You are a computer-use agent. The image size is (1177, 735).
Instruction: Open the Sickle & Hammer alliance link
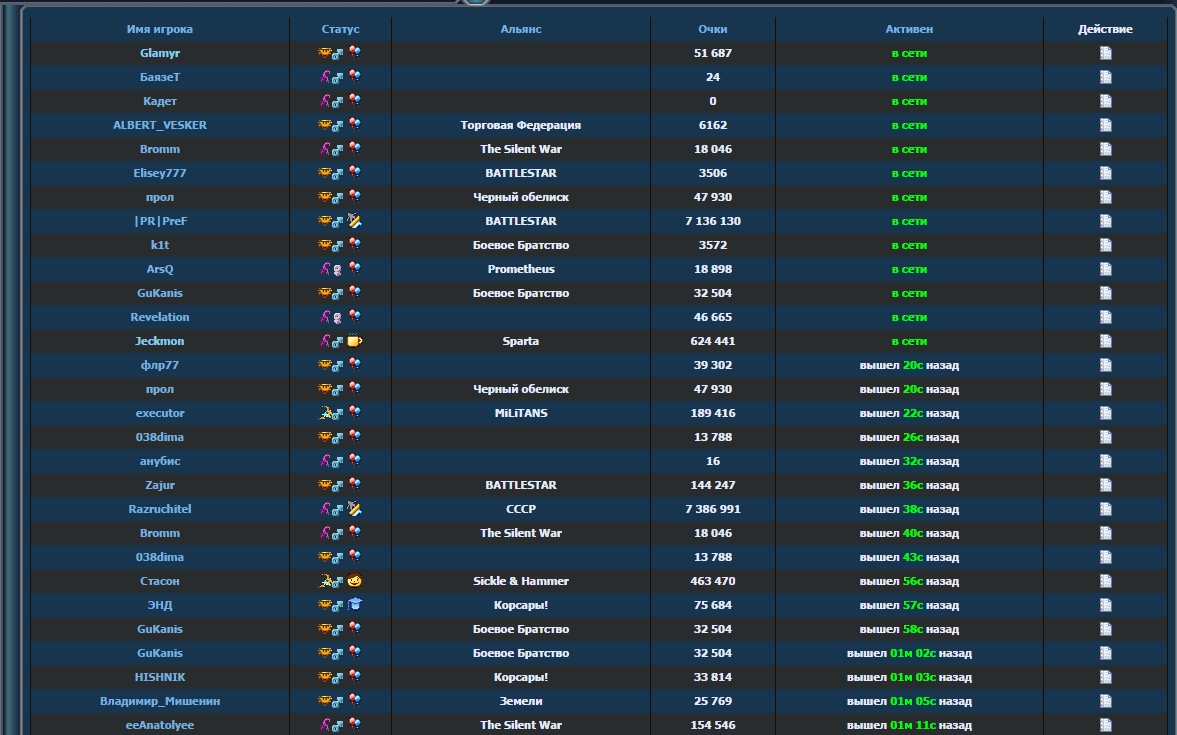[x=520, y=581]
